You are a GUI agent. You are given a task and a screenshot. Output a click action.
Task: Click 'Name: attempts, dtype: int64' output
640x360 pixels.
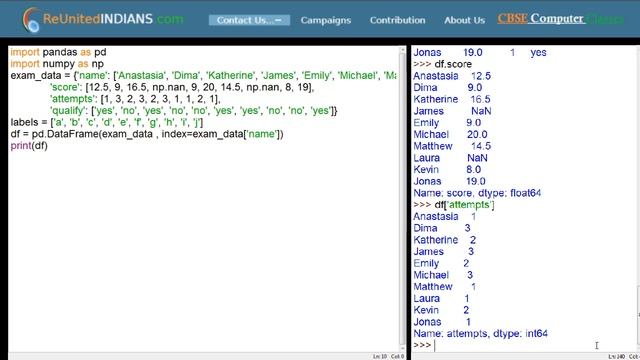click(x=480, y=333)
